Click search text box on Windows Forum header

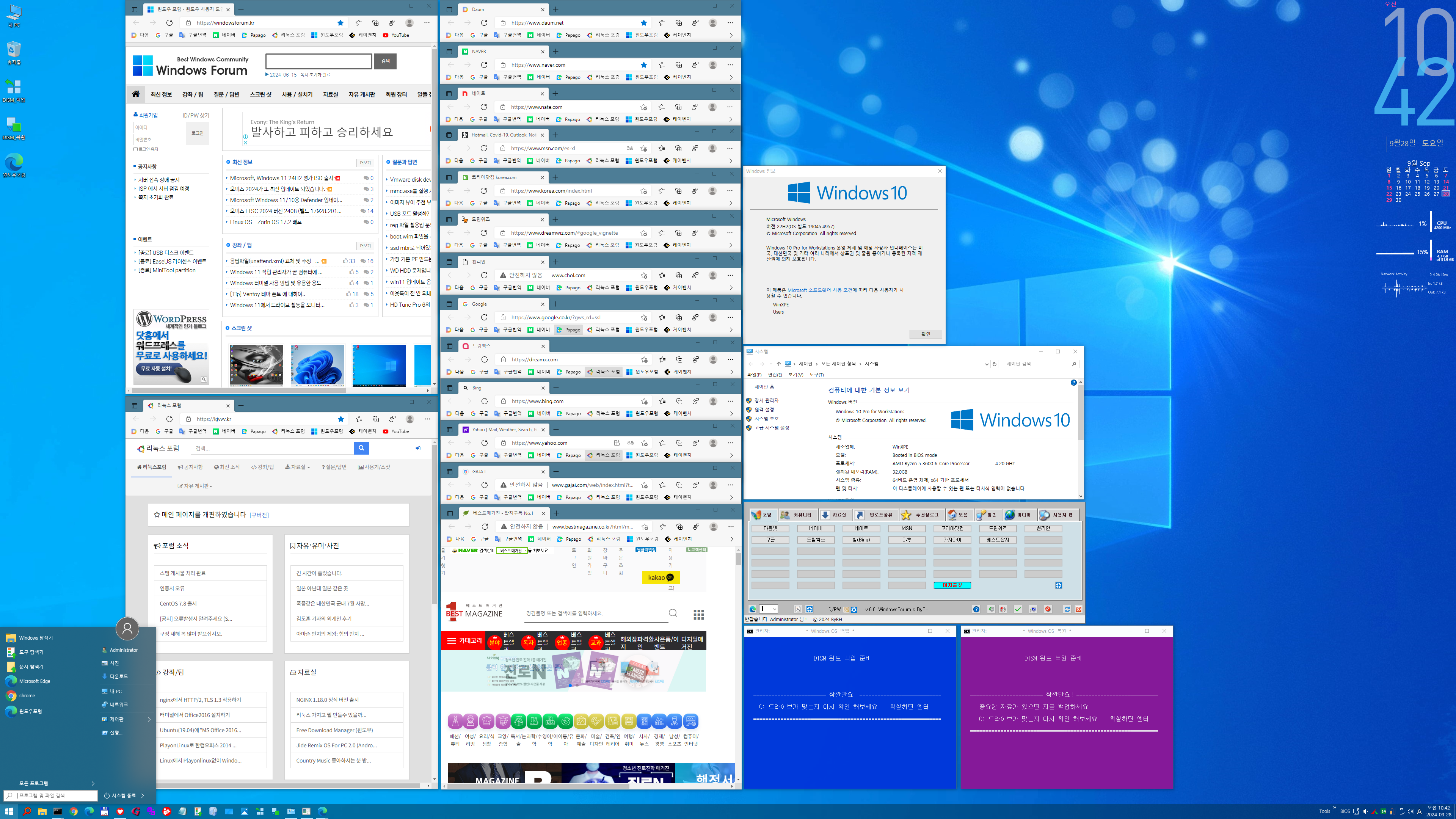(x=319, y=61)
